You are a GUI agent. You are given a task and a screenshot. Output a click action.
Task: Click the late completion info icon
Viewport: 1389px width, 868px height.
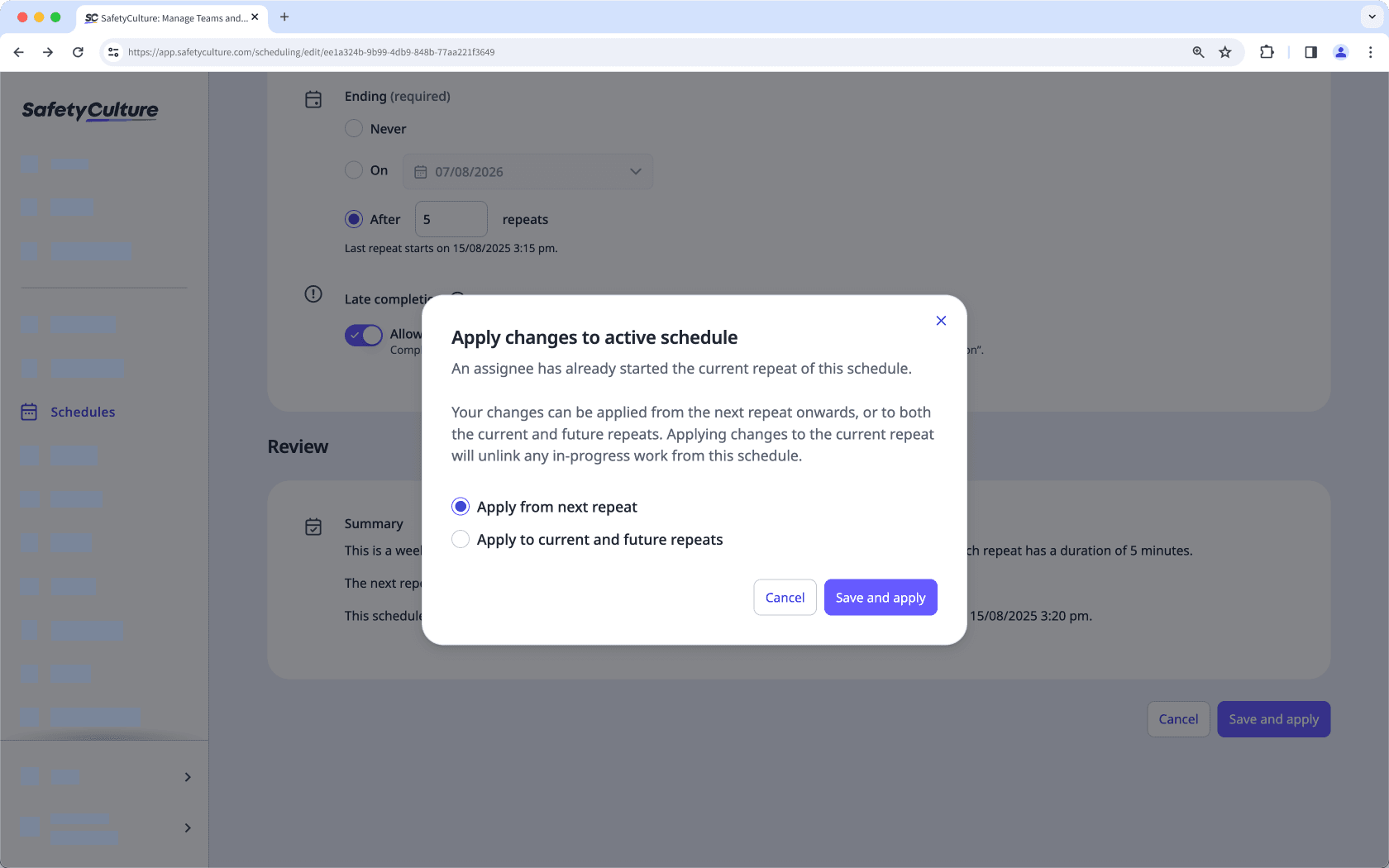coord(313,294)
